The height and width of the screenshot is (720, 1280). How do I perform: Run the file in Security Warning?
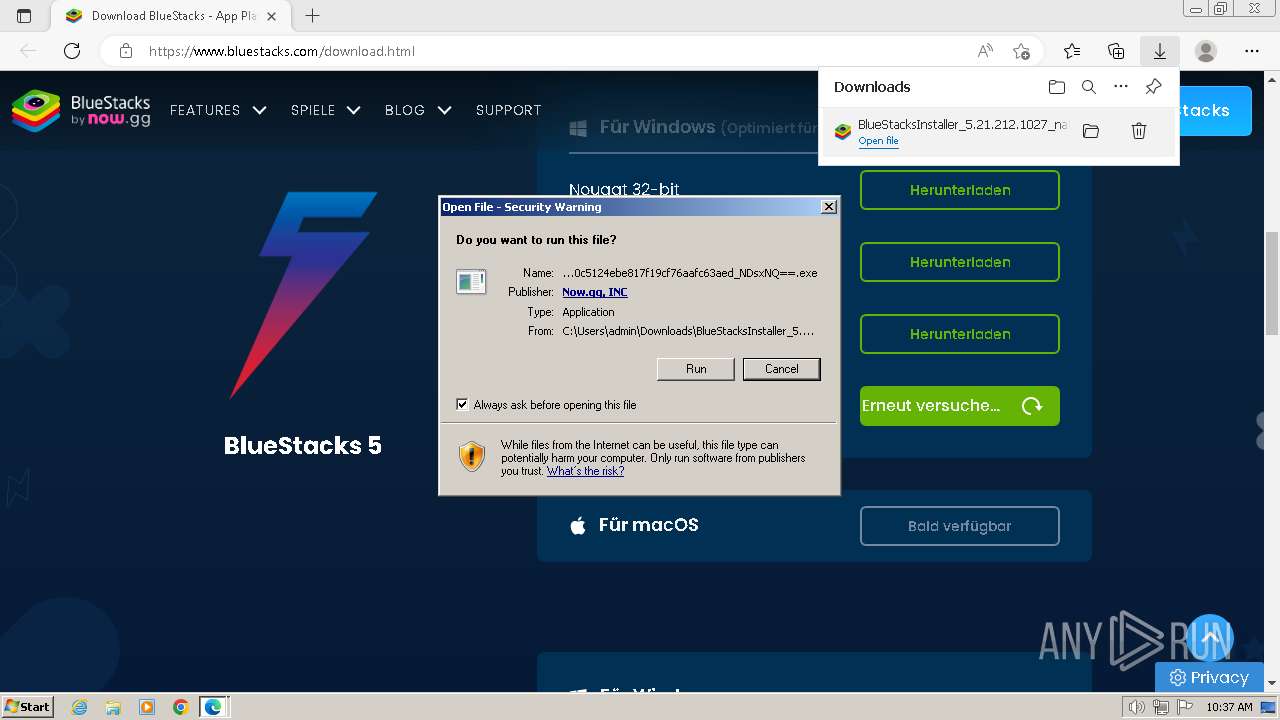696,369
